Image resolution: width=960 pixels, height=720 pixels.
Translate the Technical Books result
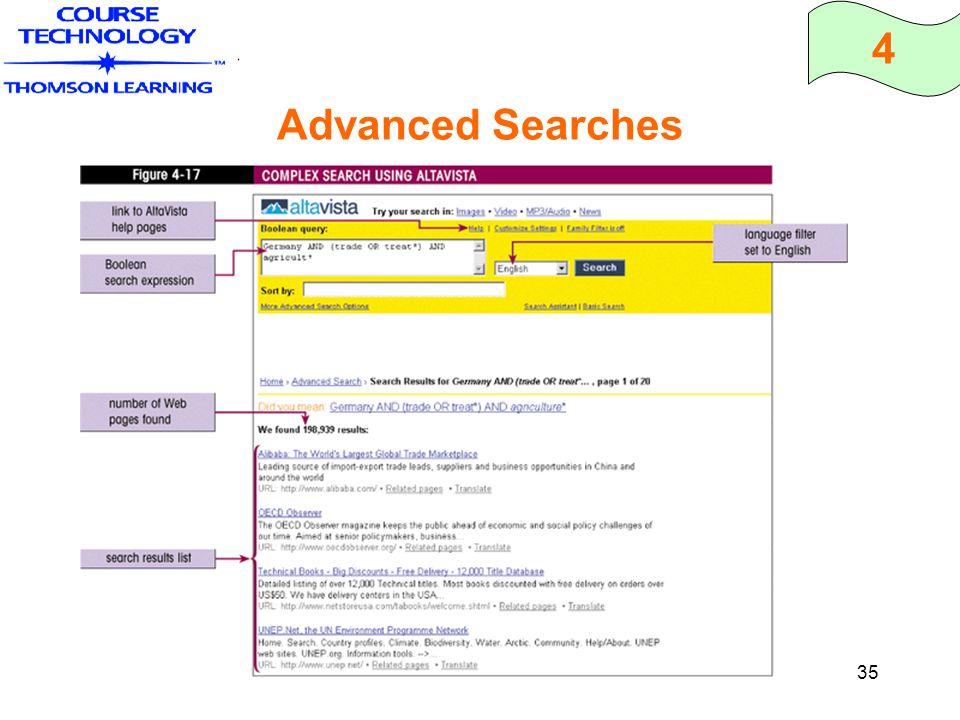[x=586, y=606]
